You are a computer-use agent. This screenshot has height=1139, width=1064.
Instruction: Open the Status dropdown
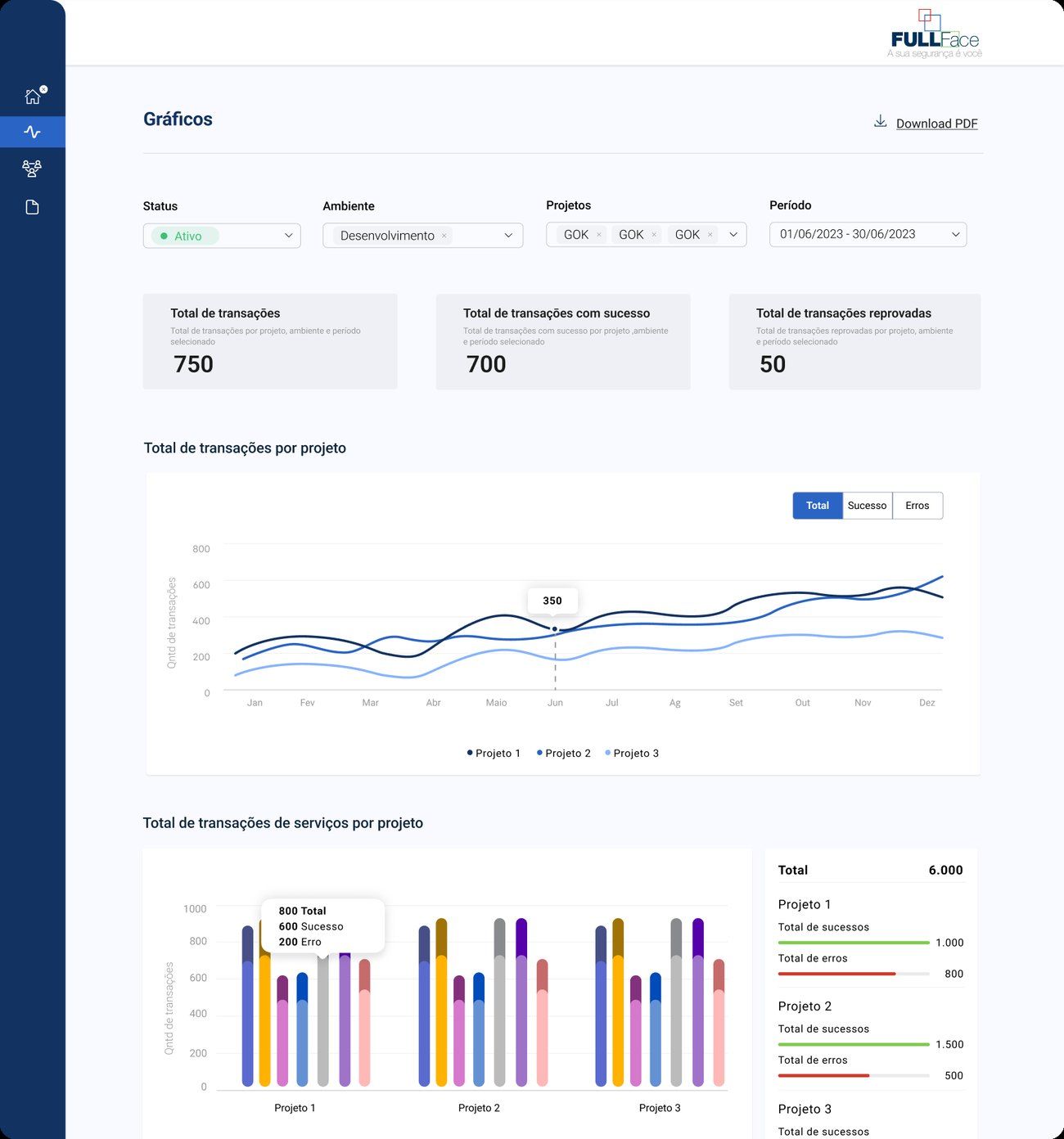tap(222, 236)
